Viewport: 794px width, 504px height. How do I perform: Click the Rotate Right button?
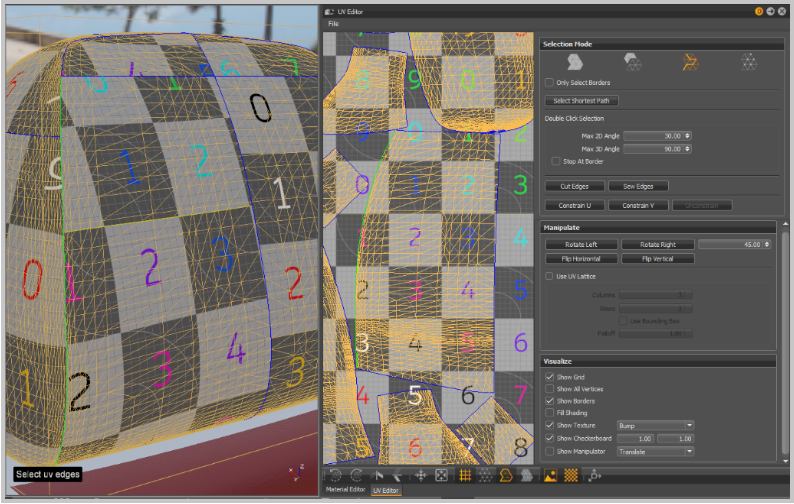click(657, 244)
